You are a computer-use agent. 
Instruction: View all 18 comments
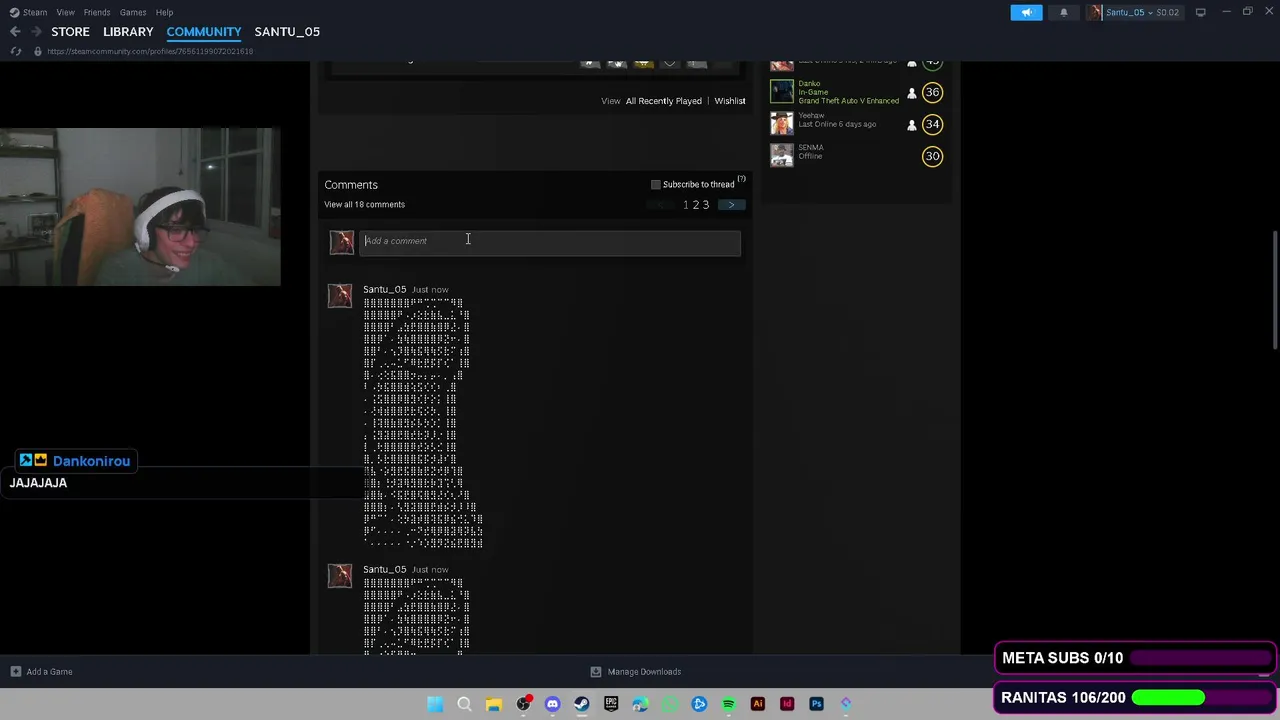point(364,205)
